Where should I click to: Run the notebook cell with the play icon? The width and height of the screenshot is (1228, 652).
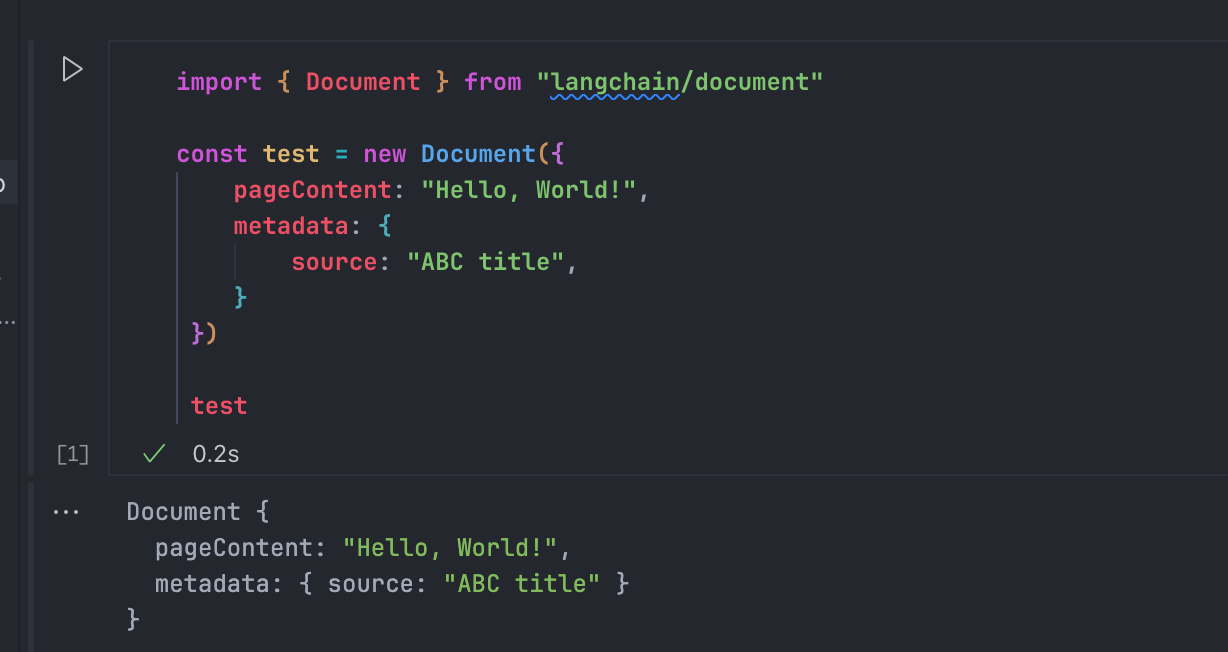click(x=72, y=69)
